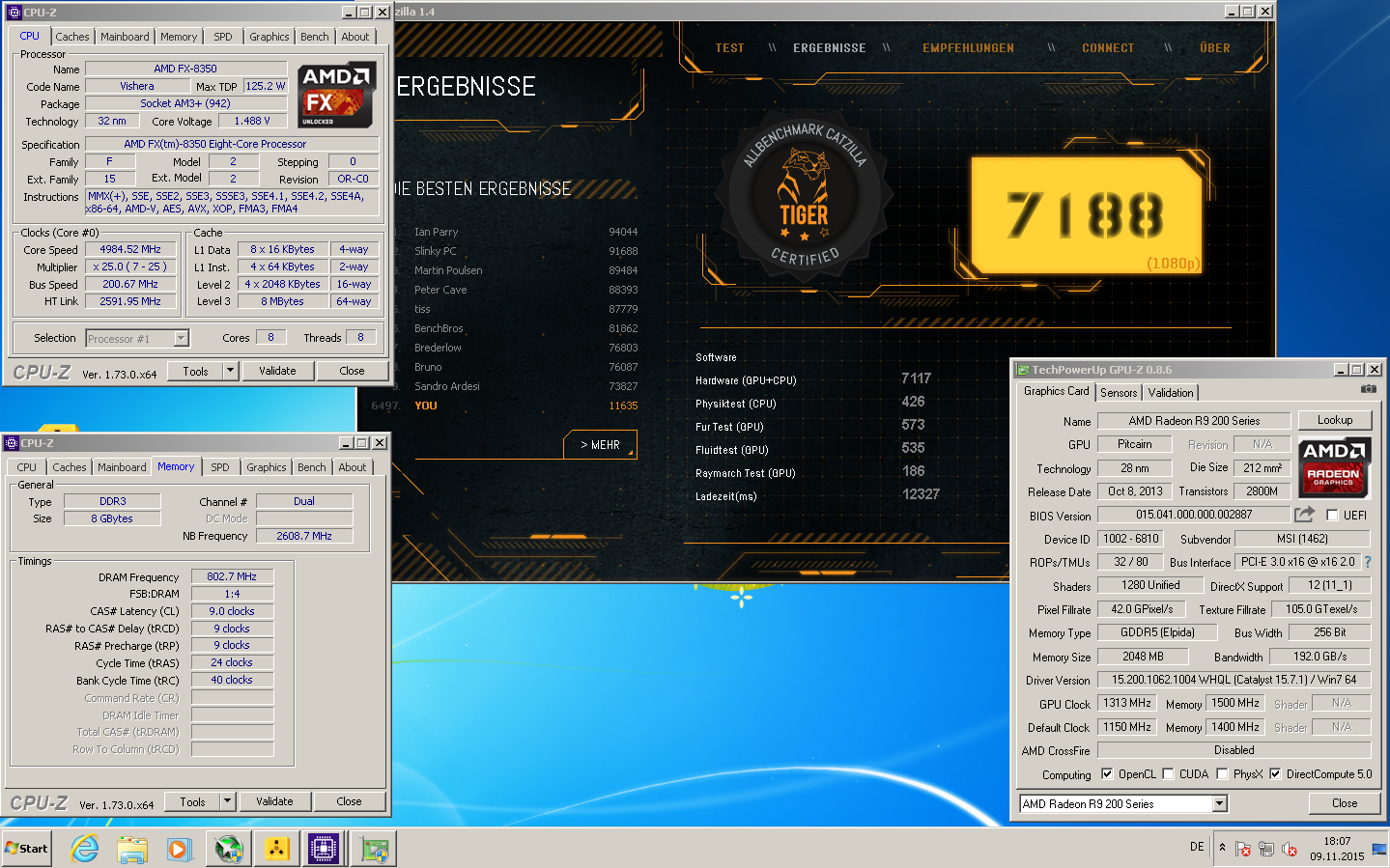Click Validate in the Memory CPU-Z window
Screen dimensions: 1390x868
pos(274,801)
